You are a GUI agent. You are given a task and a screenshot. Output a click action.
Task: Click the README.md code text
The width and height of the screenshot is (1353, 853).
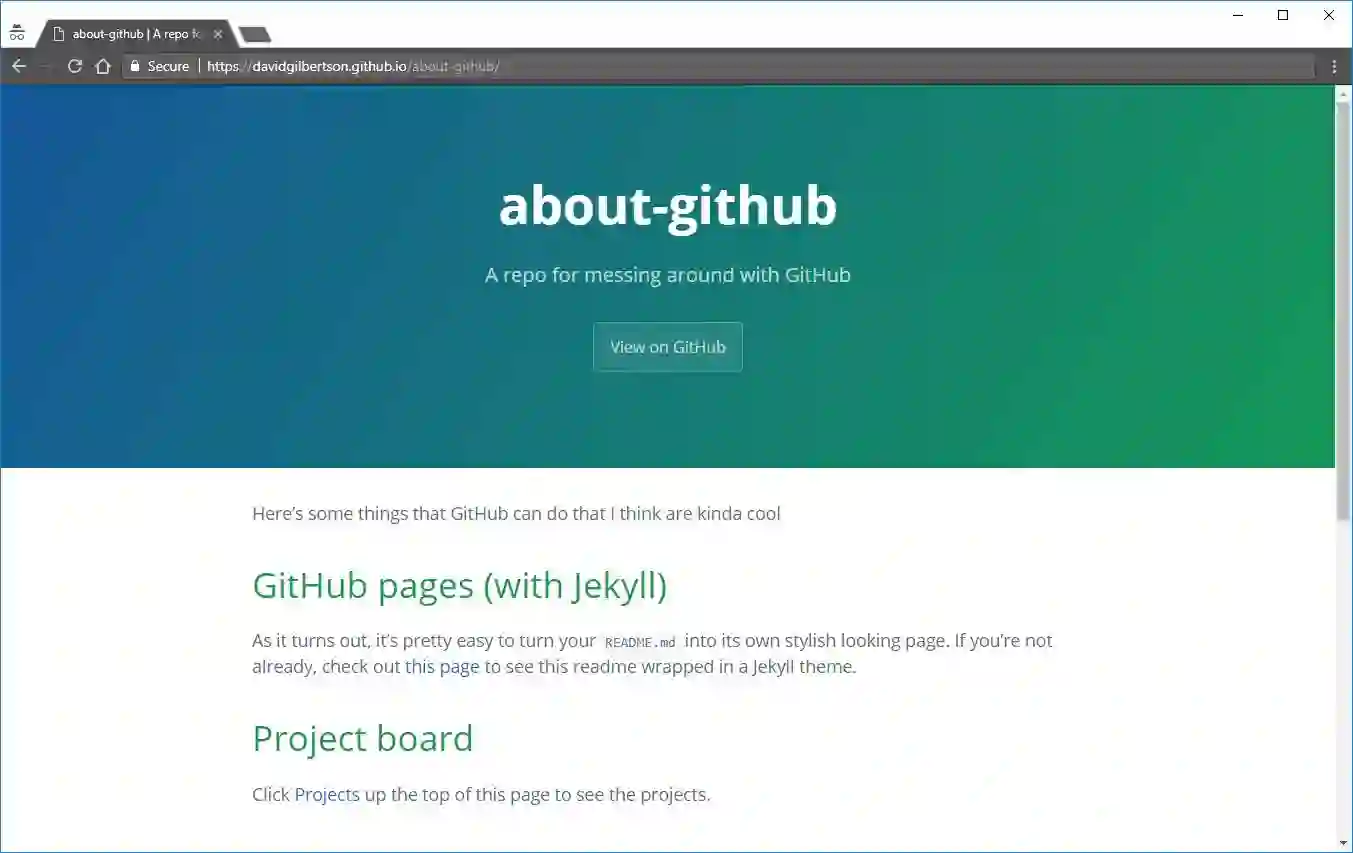pyautogui.click(x=640, y=642)
